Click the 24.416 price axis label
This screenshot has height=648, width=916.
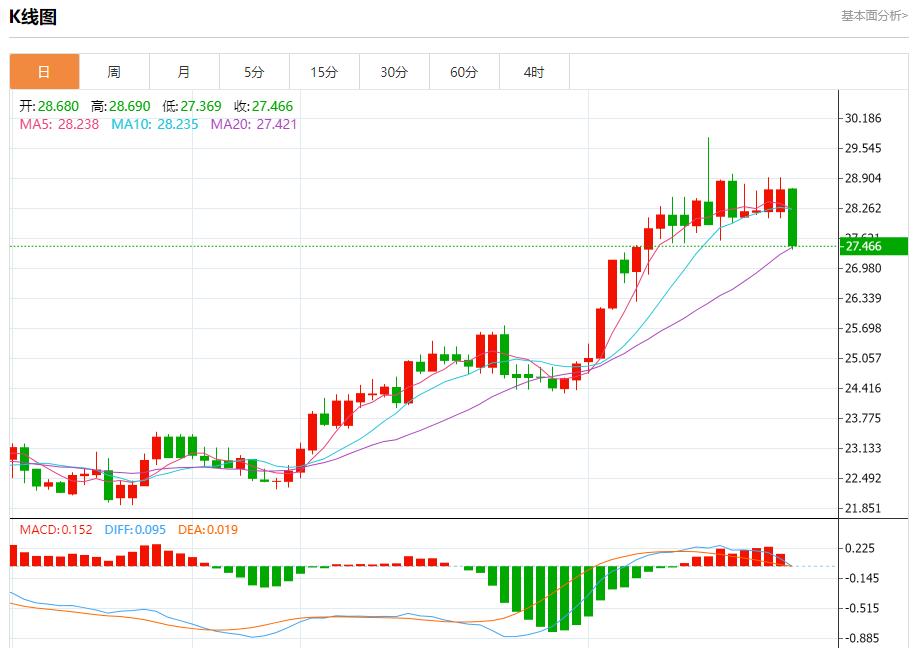pyautogui.click(x=863, y=389)
